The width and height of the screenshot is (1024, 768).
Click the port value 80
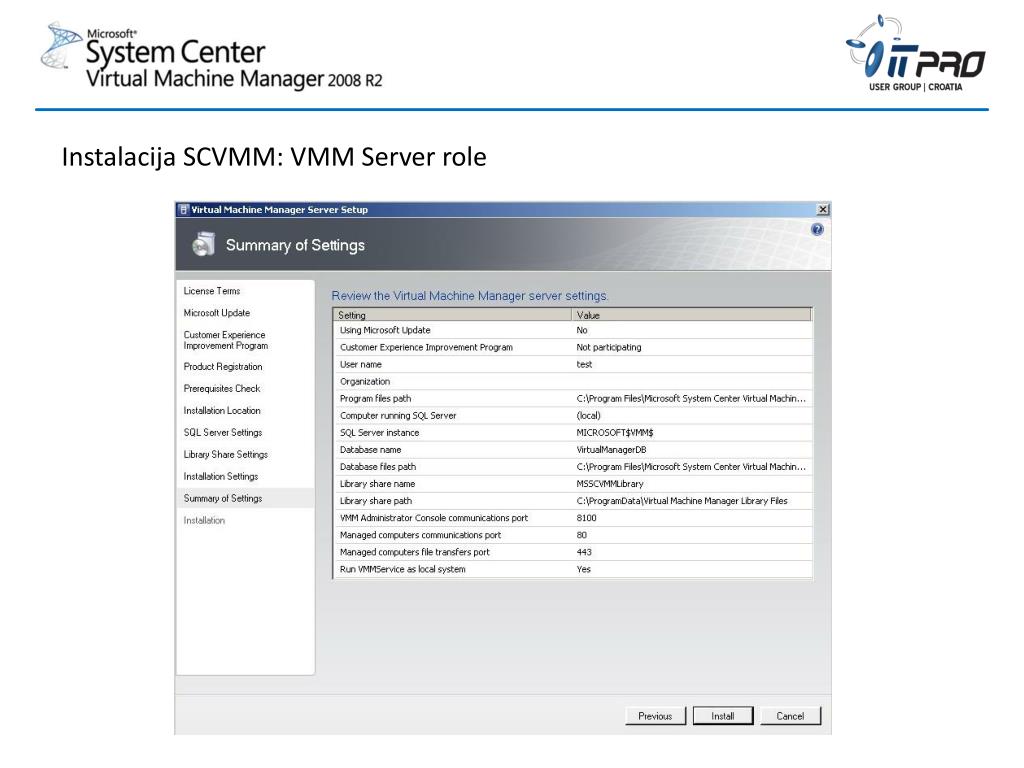point(582,535)
